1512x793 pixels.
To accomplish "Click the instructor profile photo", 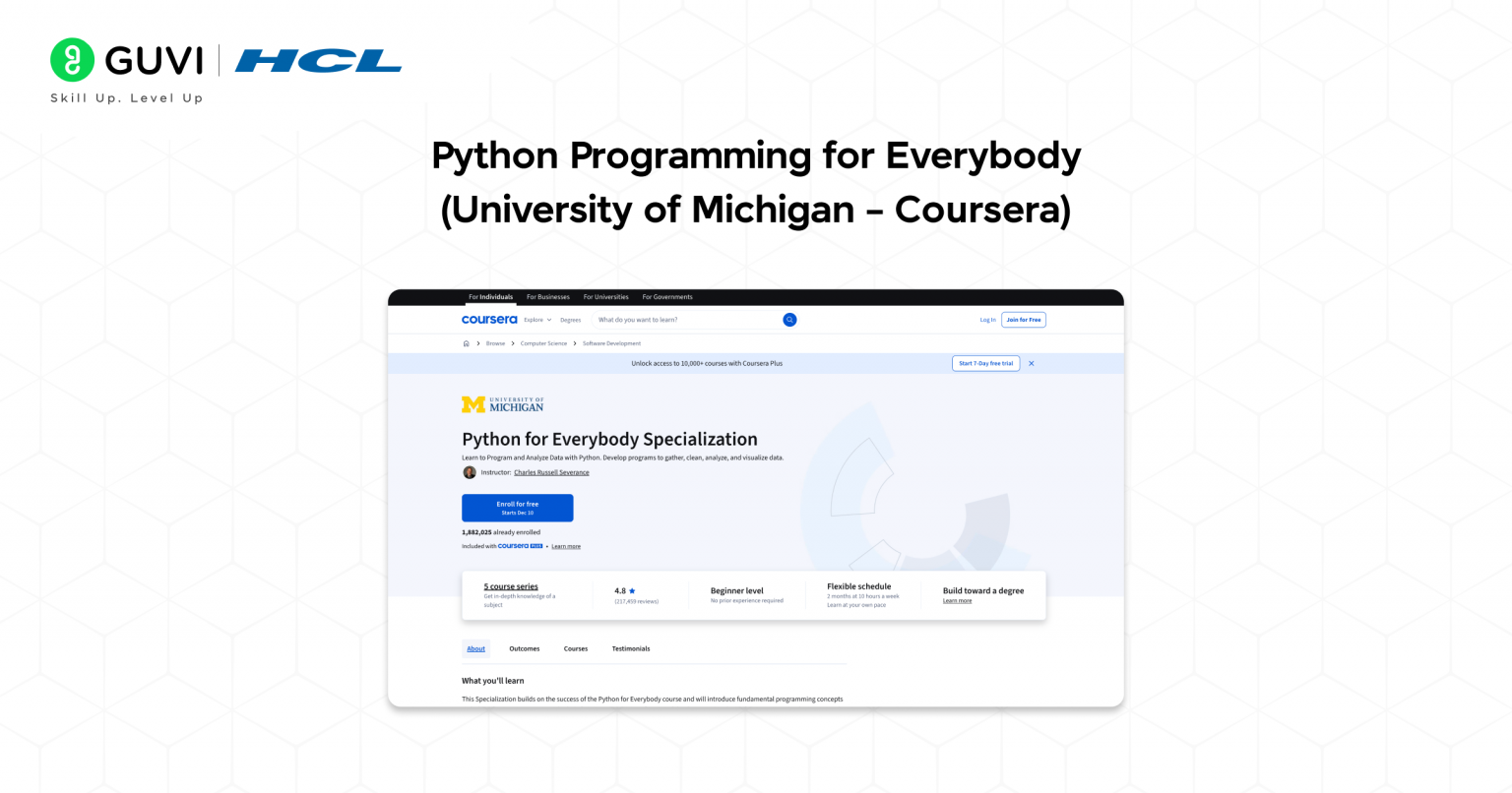I will coord(470,472).
